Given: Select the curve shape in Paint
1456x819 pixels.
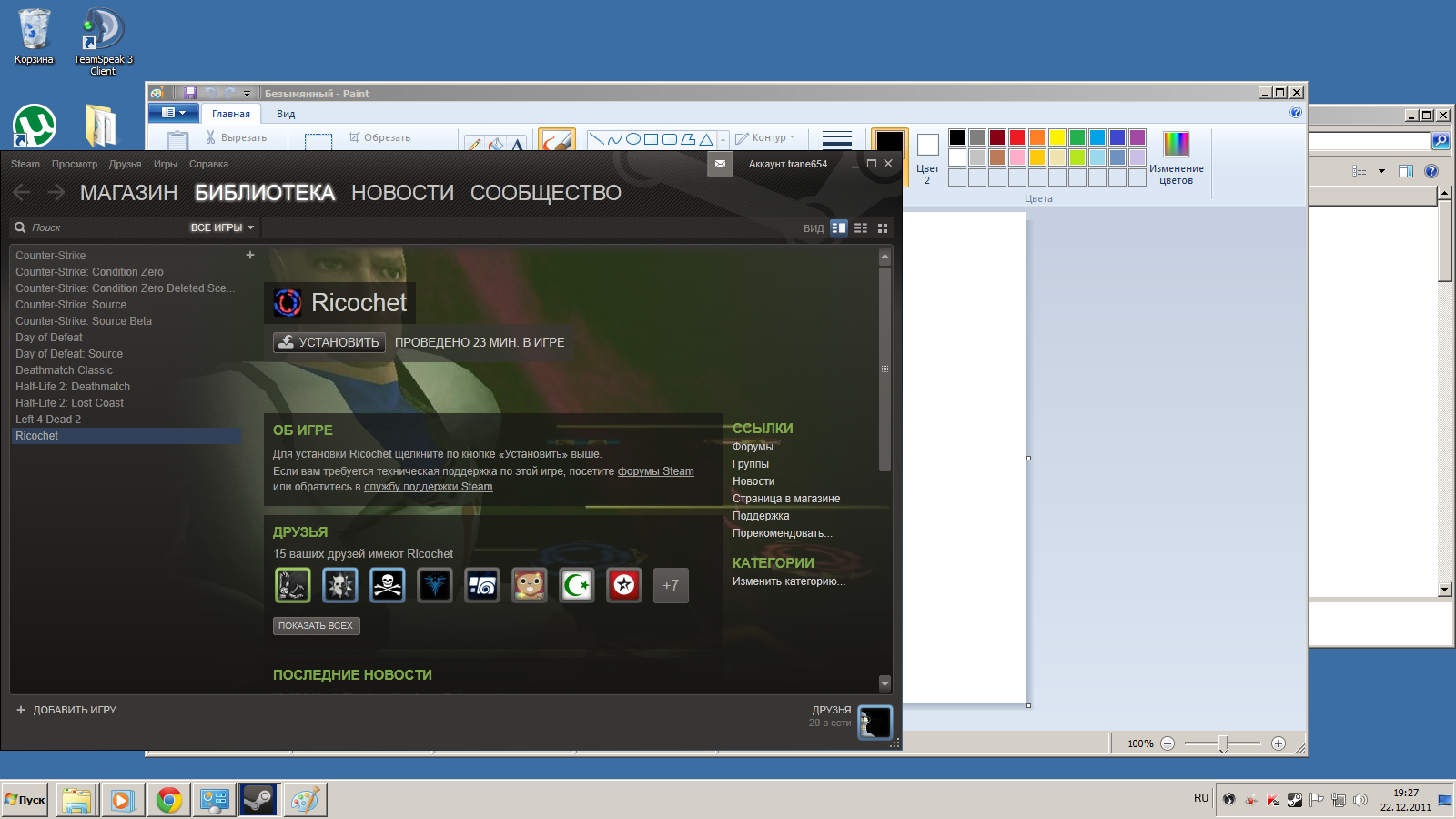Looking at the screenshot, I should (614, 139).
